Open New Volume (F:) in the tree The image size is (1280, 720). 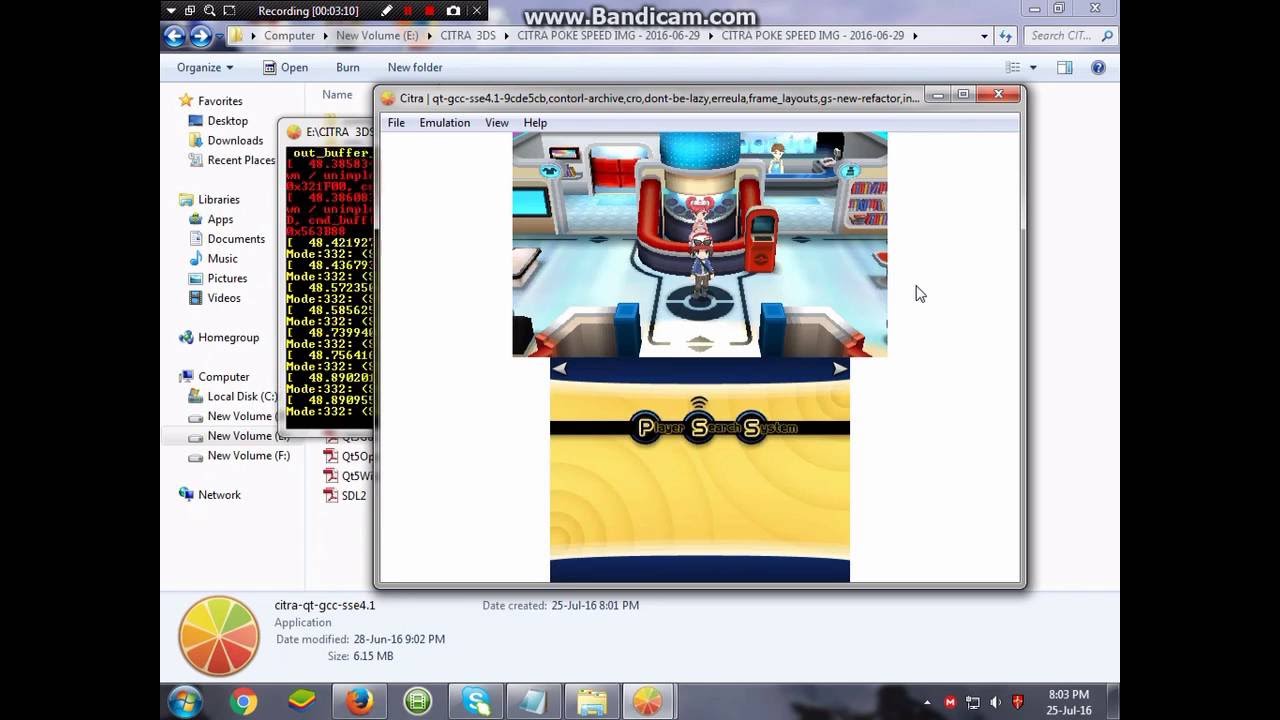tap(248, 456)
